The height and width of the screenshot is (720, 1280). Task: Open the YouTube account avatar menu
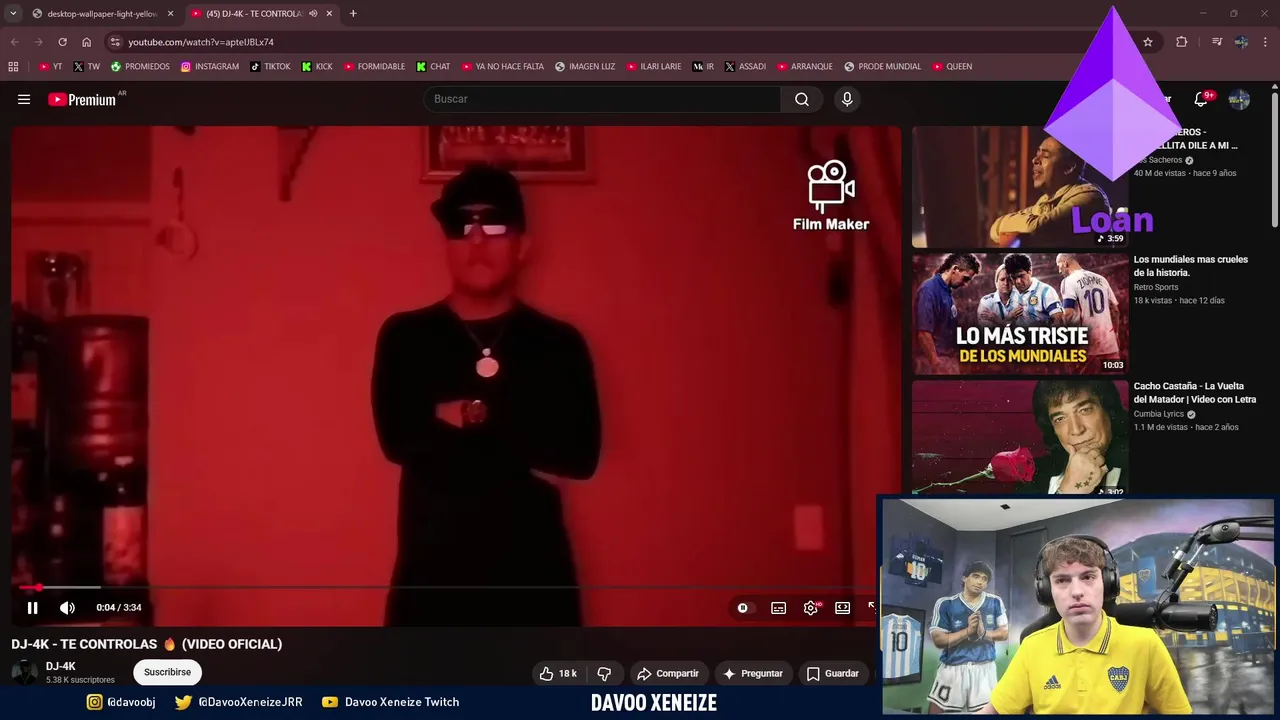1239,99
